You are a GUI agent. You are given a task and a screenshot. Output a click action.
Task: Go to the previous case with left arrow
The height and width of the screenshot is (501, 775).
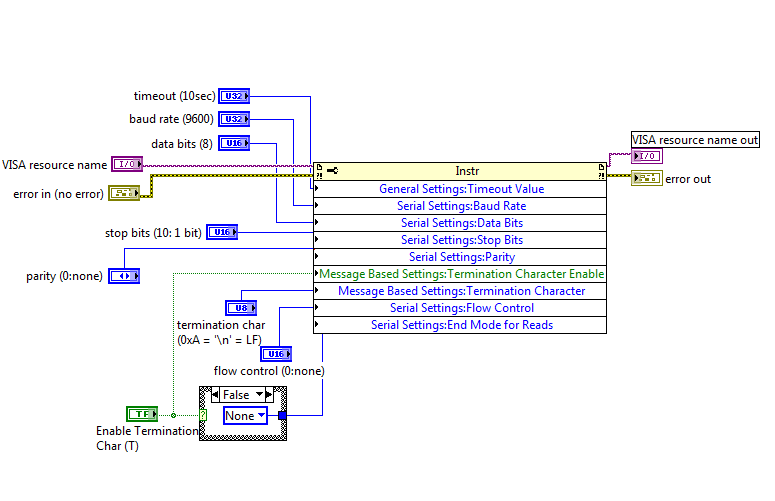tap(215, 395)
